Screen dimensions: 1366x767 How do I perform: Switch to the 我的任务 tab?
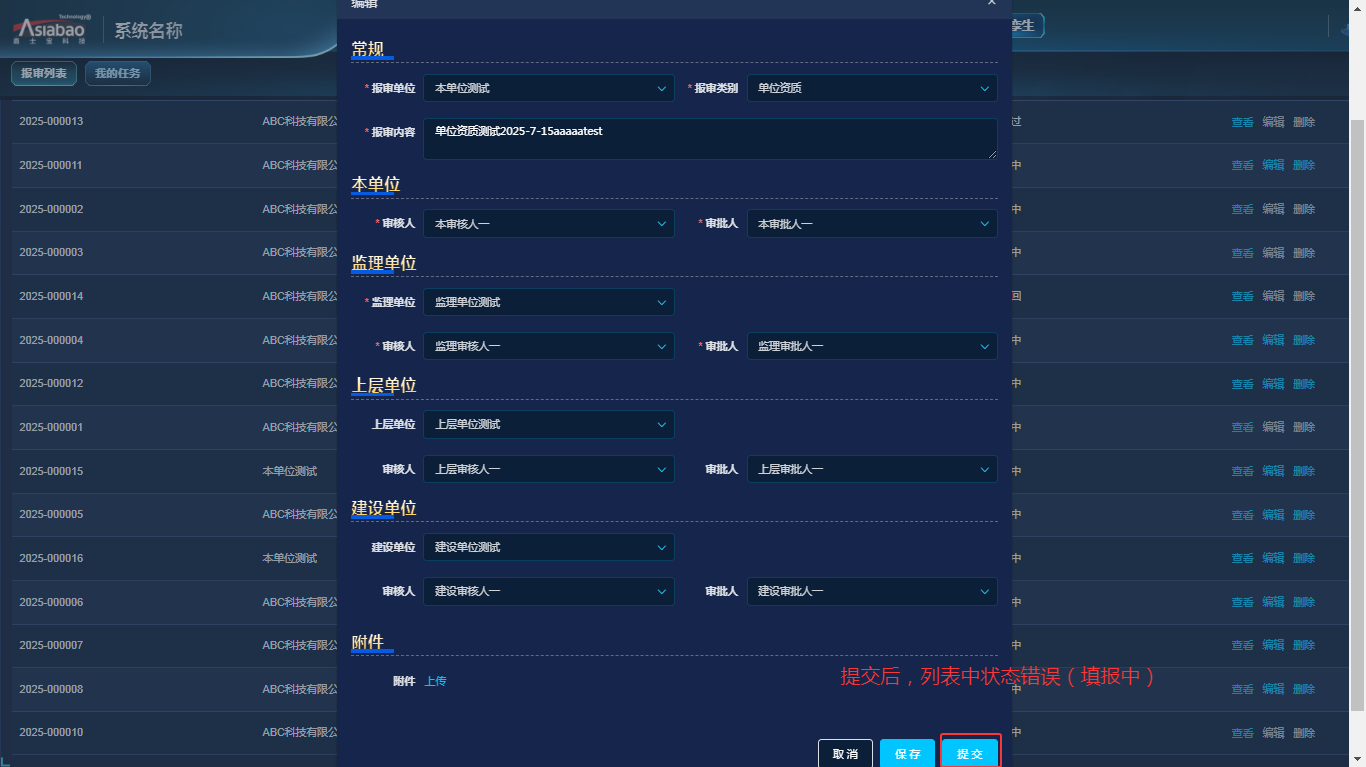[x=118, y=73]
